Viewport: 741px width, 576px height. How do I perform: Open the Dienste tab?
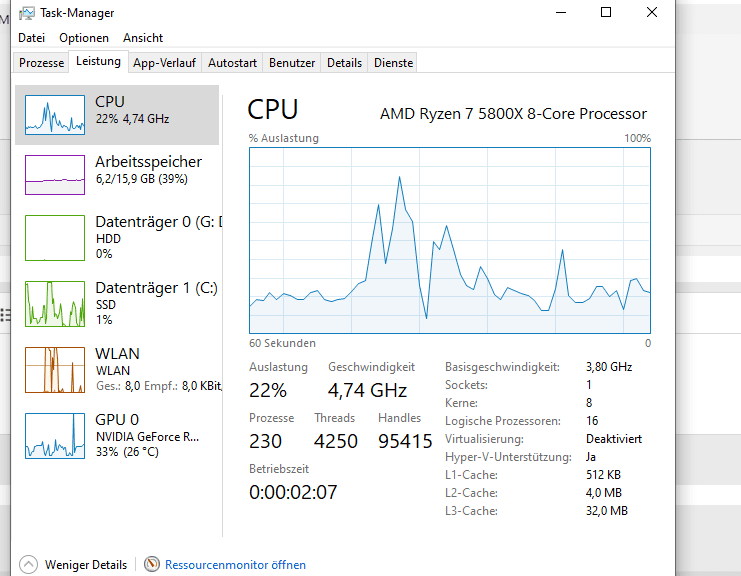point(393,63)
